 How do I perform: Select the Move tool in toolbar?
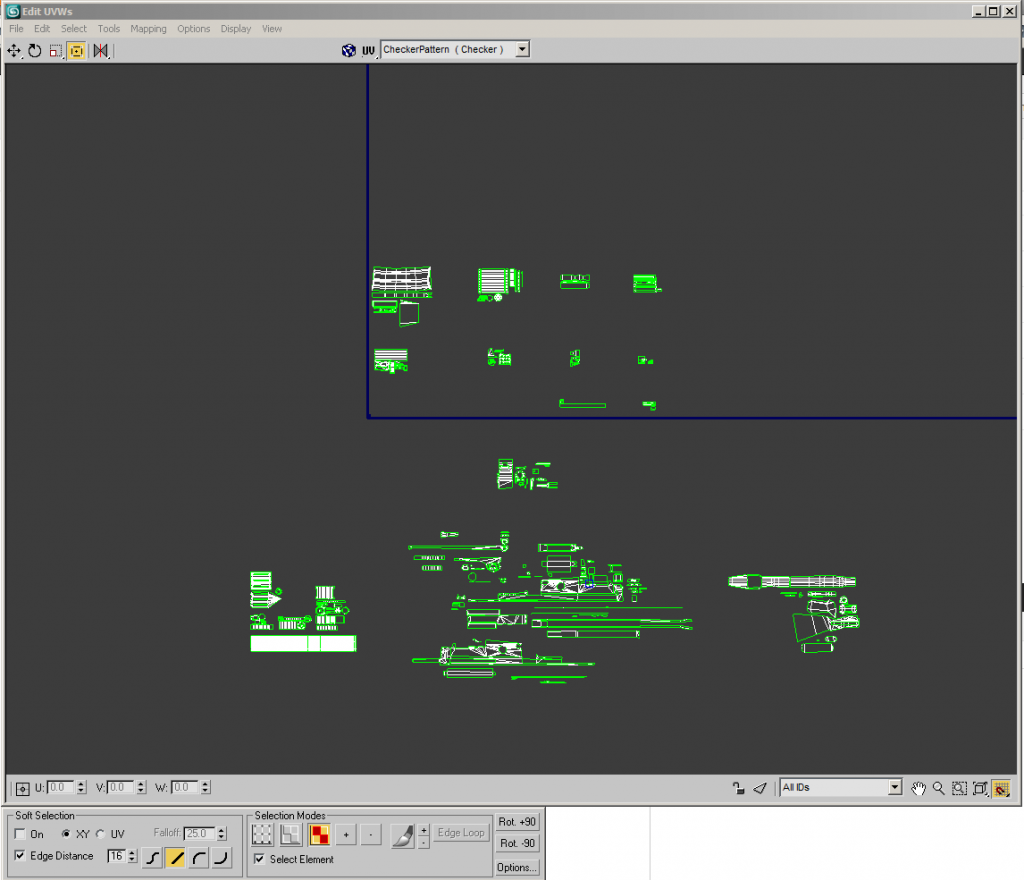pos(14,50)
